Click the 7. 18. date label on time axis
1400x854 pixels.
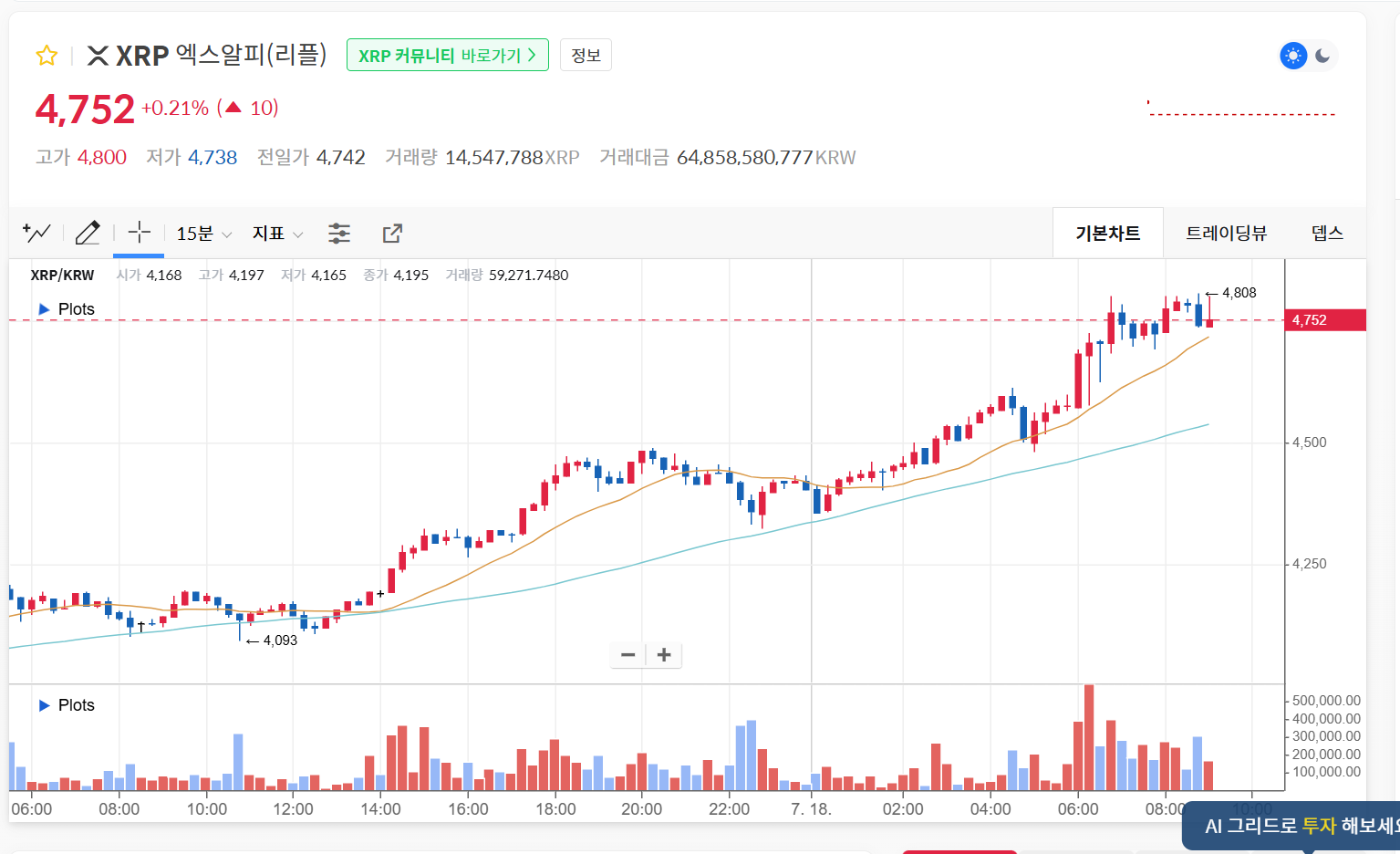(x=811, y=809)
